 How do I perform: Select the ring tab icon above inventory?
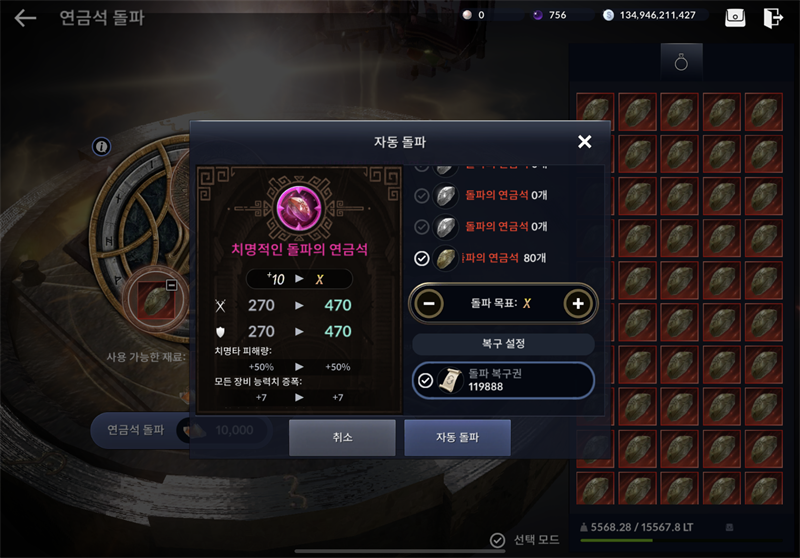tap(681, 62)
